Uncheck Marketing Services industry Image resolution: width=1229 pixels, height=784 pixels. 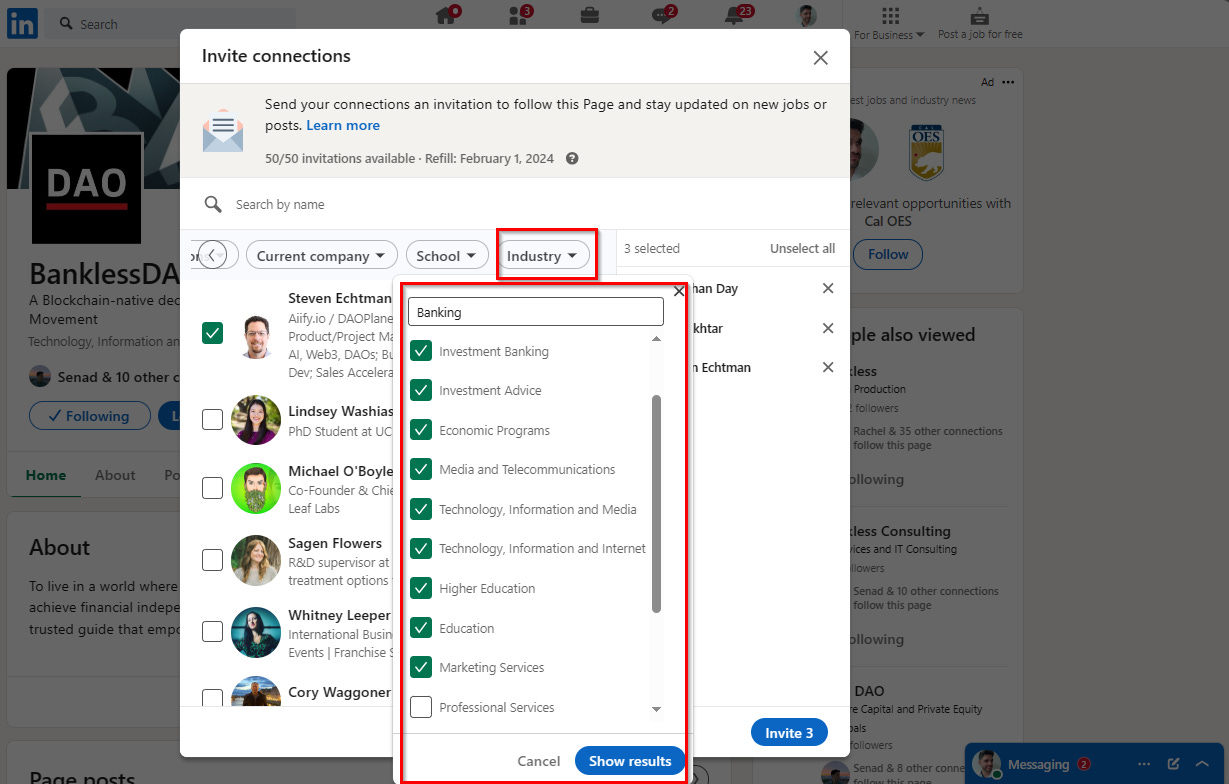(x=421, y=667)
